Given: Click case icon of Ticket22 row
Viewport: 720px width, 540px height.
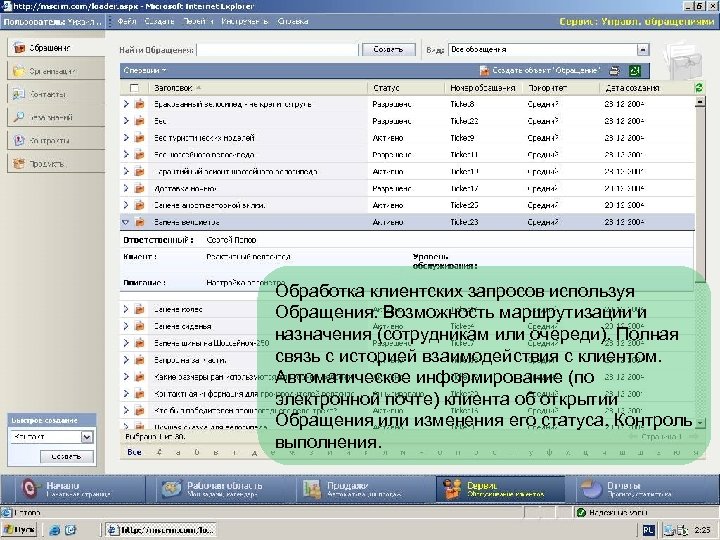Looking at the screenshot, I should coord(140,121).
